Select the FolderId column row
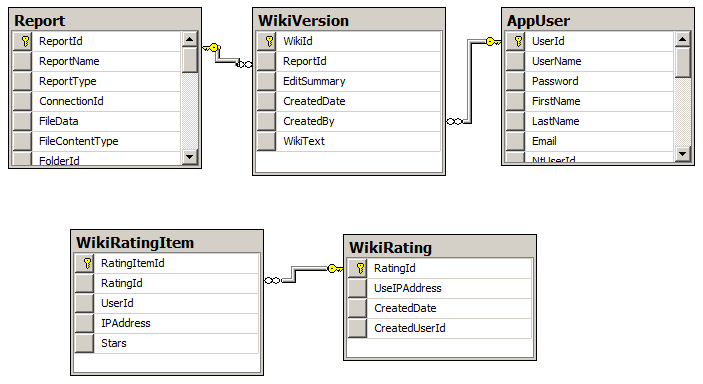The width and height of the screenshot is (703, 384). (97, 158)
